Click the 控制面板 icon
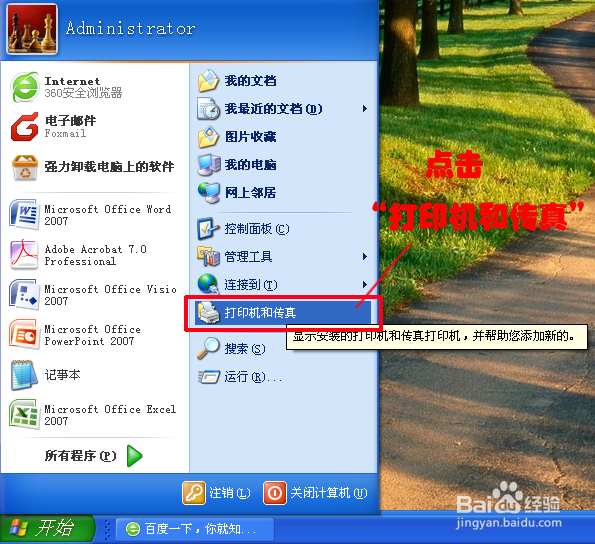Image resolution: width=595 pixels, height=544 pixels. [208, 229]
